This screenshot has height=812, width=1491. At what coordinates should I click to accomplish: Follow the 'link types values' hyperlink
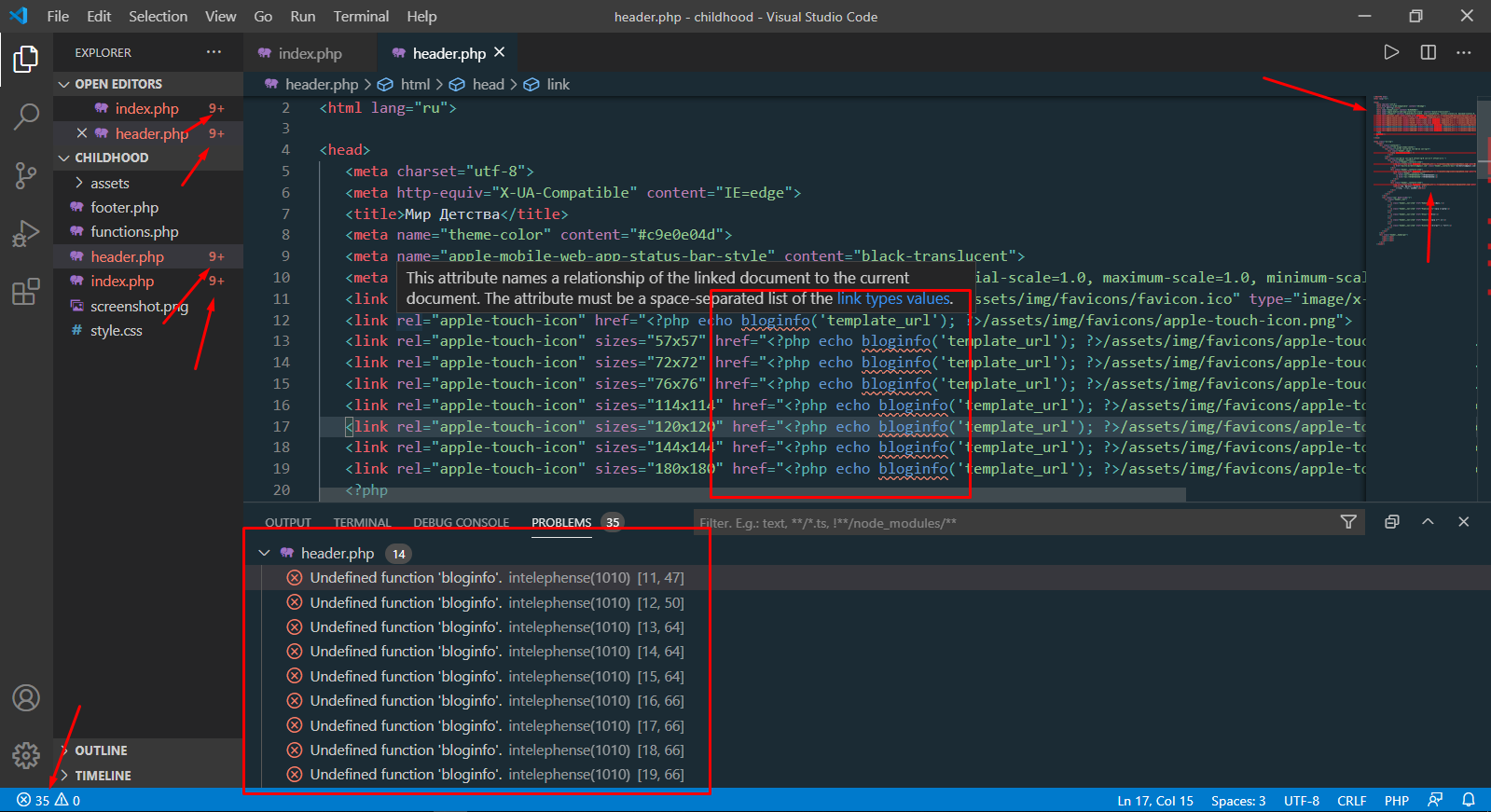(893, 298)
